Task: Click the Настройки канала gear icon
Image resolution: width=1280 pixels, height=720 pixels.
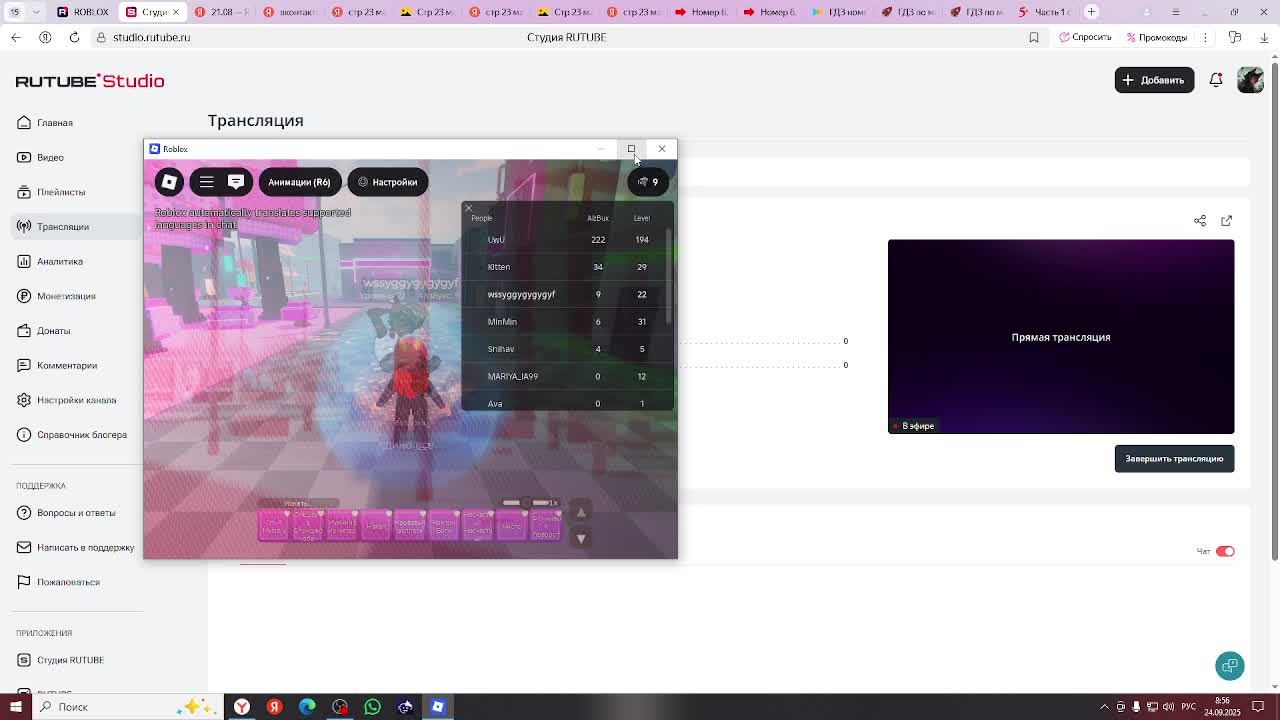Action: point(24,400)
